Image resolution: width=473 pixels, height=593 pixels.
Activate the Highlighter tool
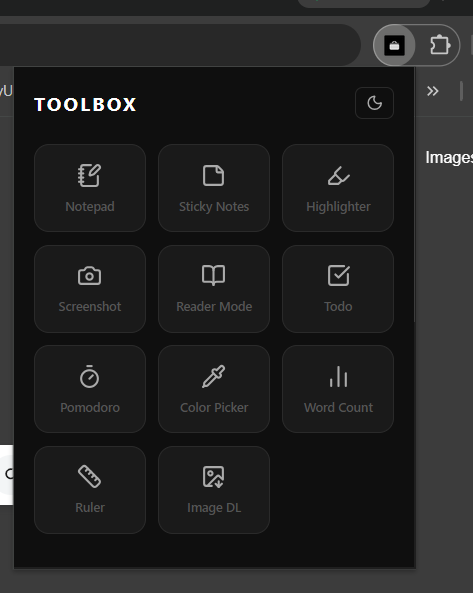pos(338,188)
